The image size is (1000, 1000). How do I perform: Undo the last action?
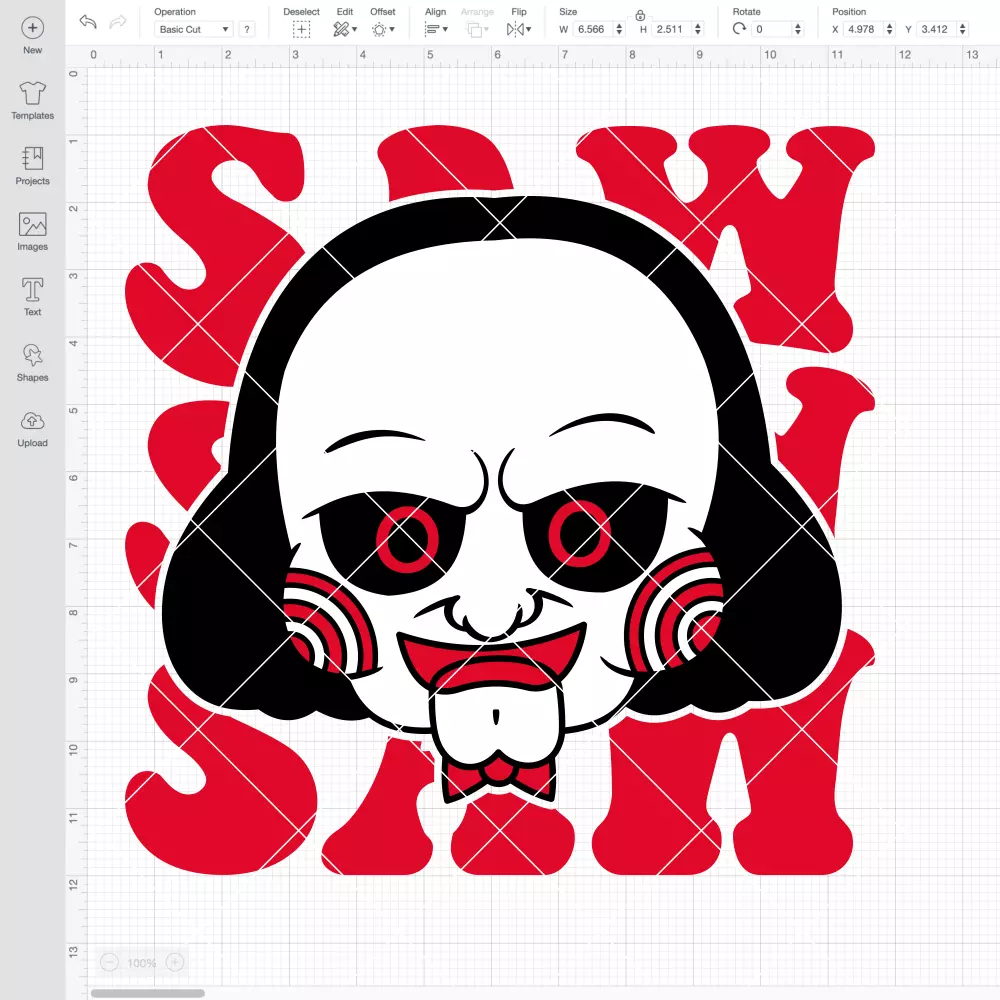click(x=88, y=22)
